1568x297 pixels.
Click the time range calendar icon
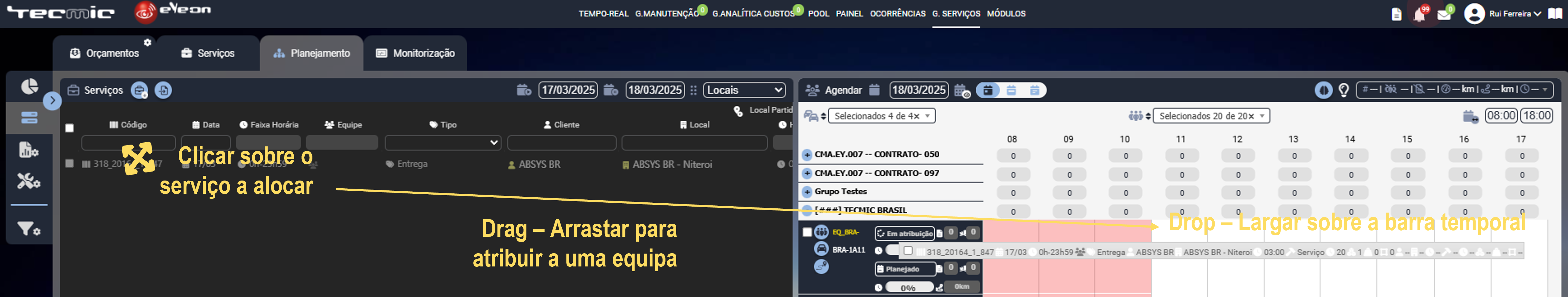(1471, 116)
